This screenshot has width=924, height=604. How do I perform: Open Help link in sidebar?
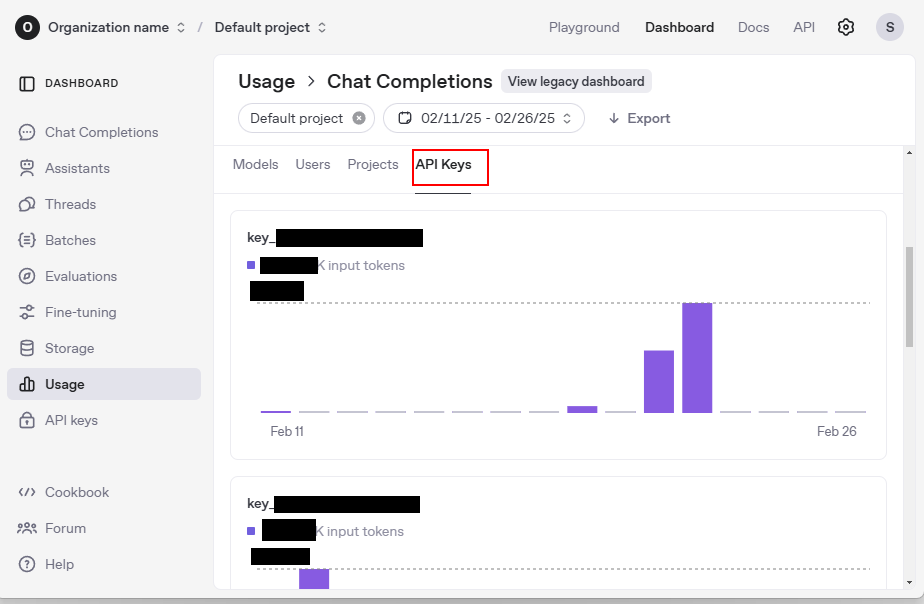pyautogui.click(x=60, y=564)
